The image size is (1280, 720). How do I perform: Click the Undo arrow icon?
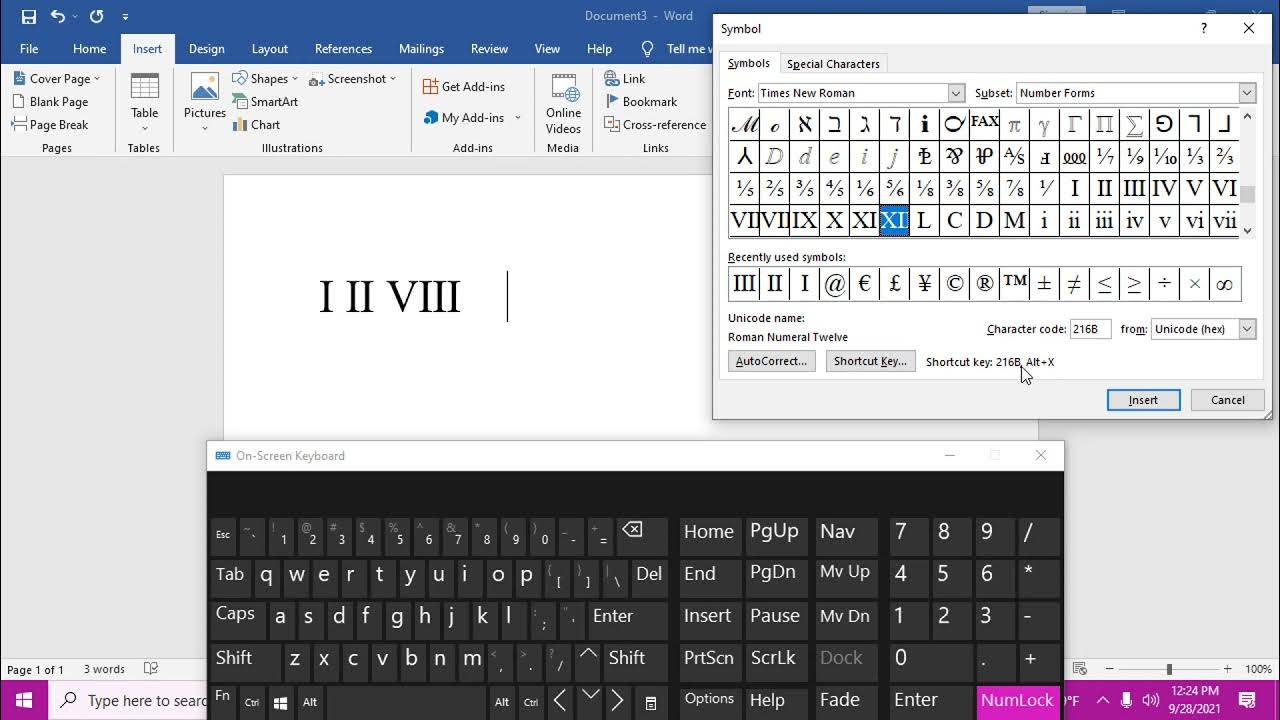point(57,16)
